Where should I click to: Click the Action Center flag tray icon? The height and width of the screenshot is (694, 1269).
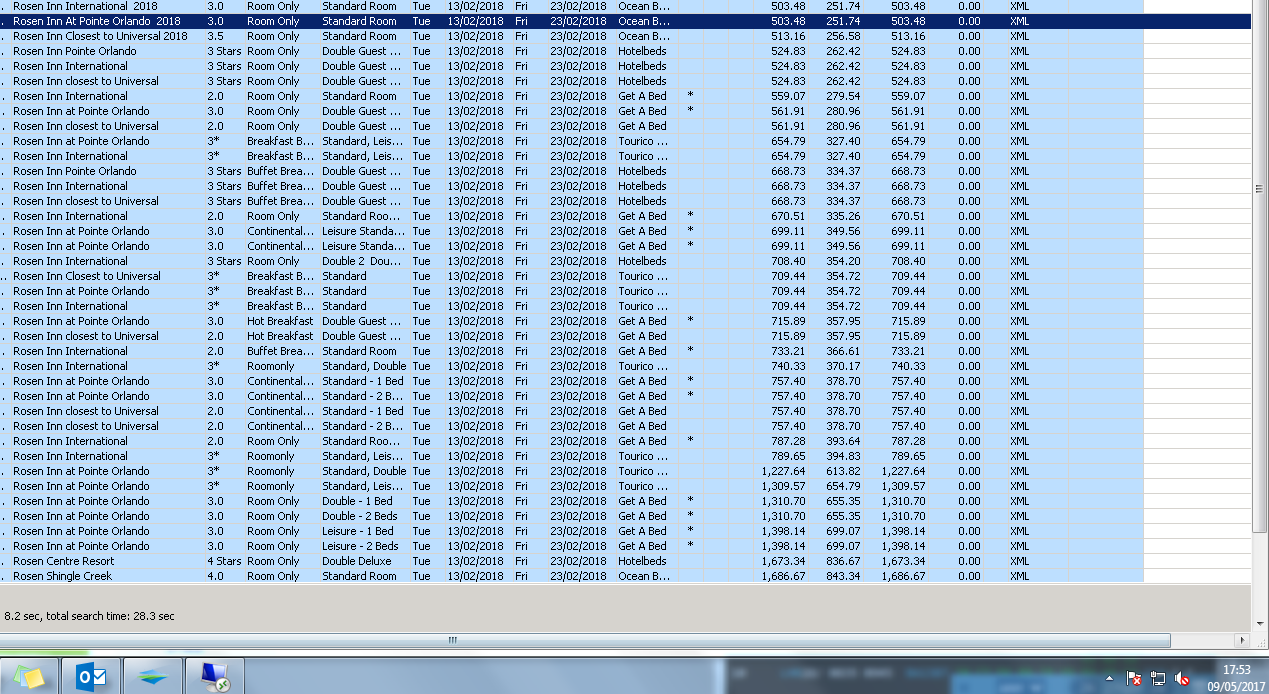pyautogui.click(x=1134, y=678)
